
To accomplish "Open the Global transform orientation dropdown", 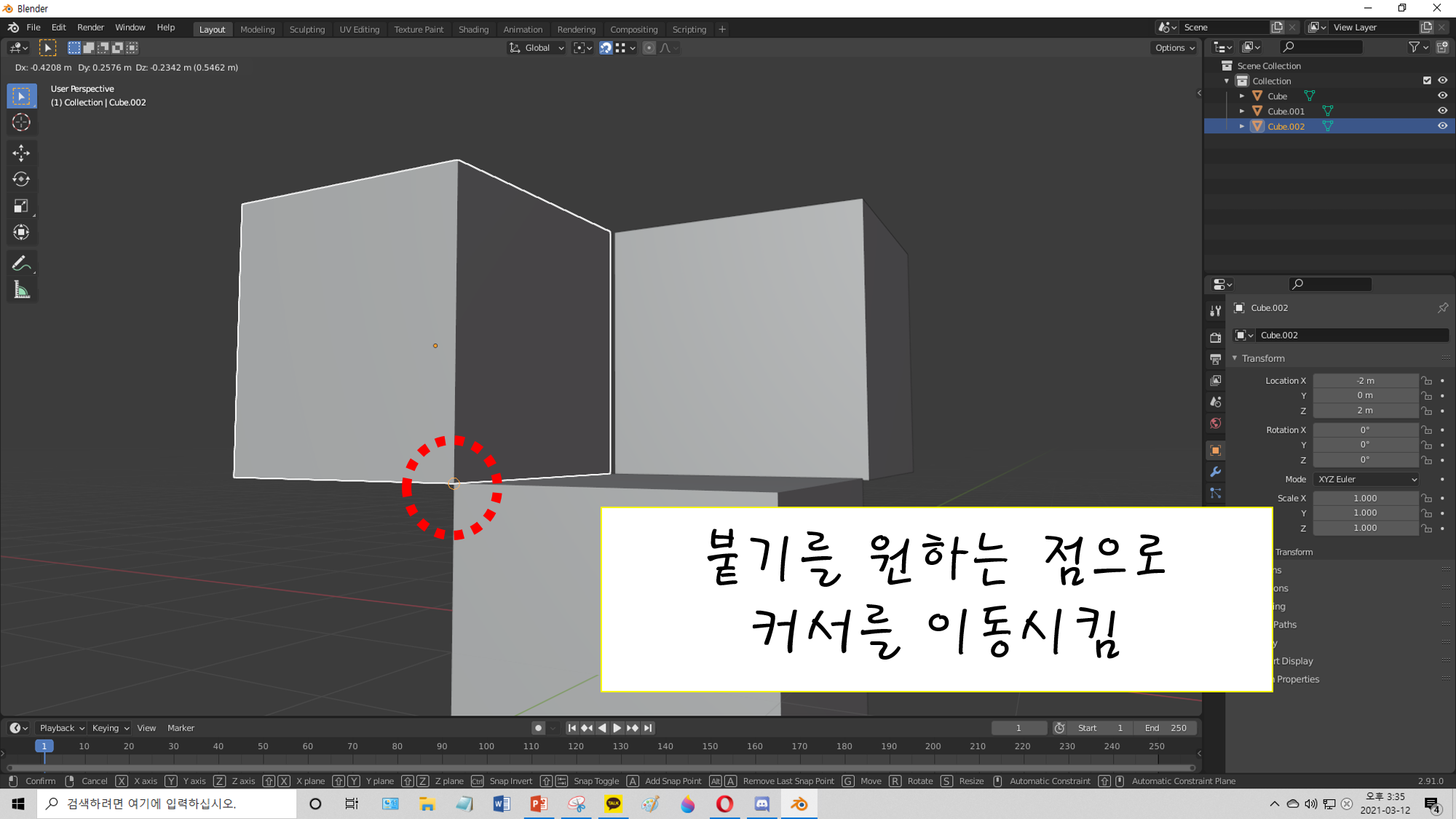I will pos(537,48).
